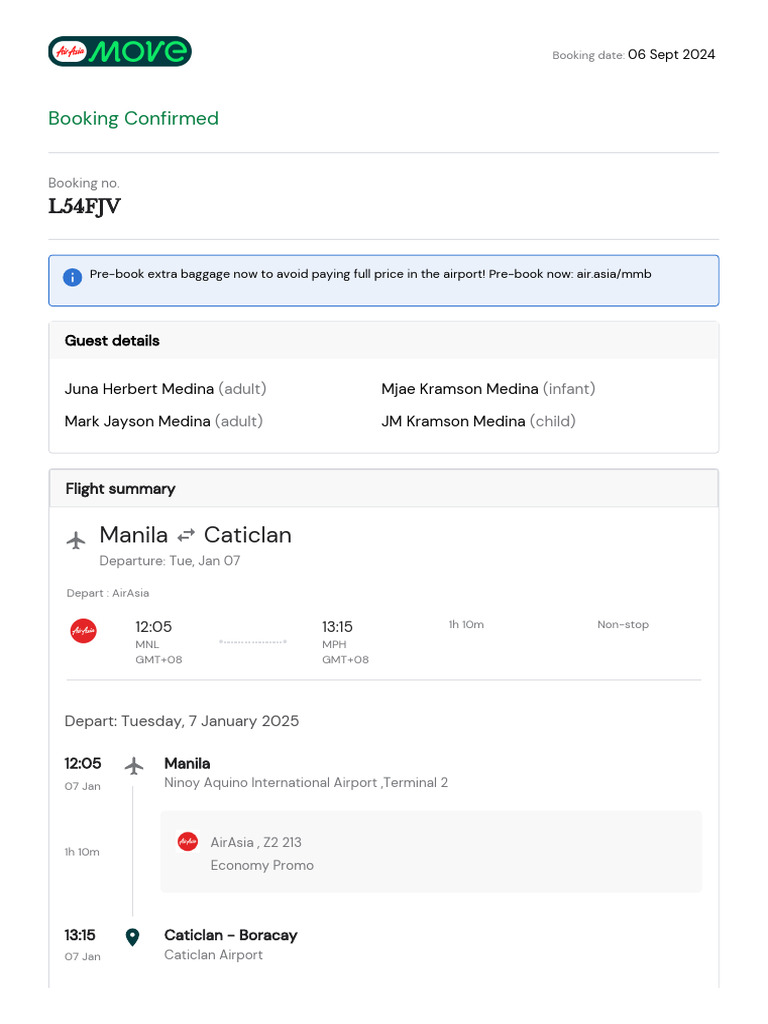The width and height of the screenshot is (768, 1024).
Task: Click the red AirAsia logo beside 12:05 MNL
Action: (83, 630)
